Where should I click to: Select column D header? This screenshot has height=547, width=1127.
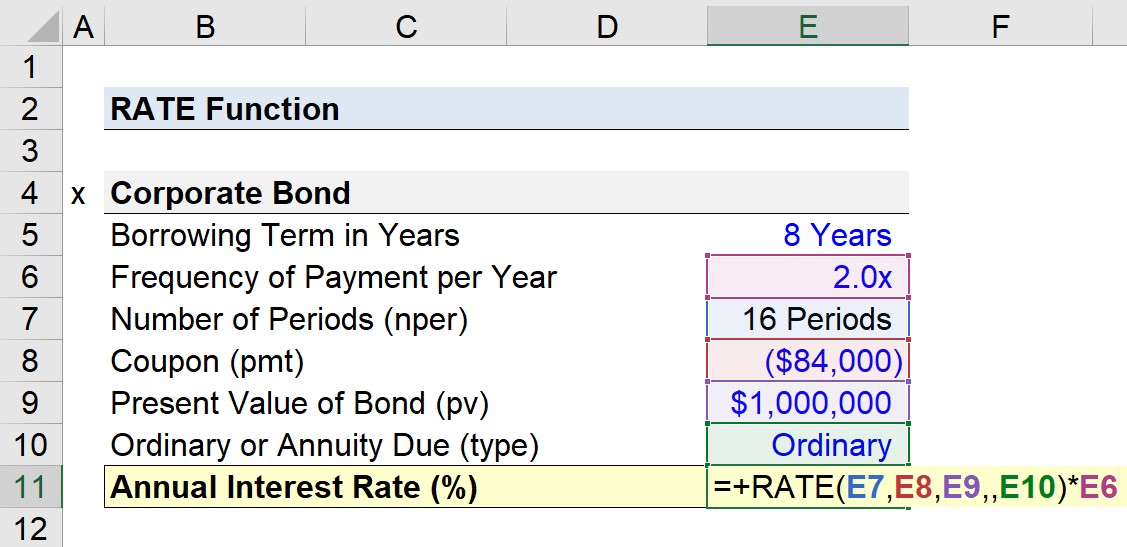(x=607, y=27)
